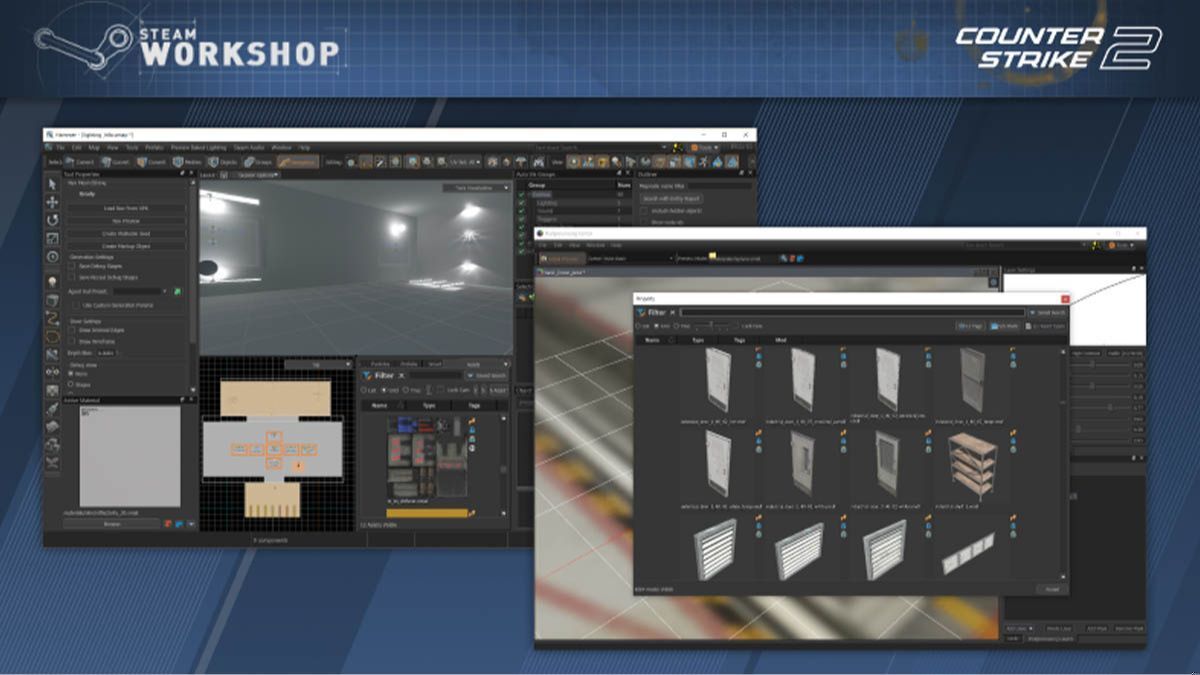Open the Tools menu in Hammer menu bar
The height and width of the screenshot is (675, 1200).
click(x=133, y=147)
